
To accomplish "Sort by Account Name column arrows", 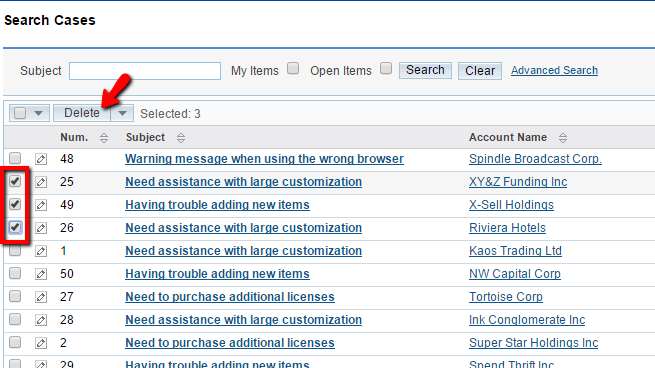I will pyautogui.click(x=563, y=138).
